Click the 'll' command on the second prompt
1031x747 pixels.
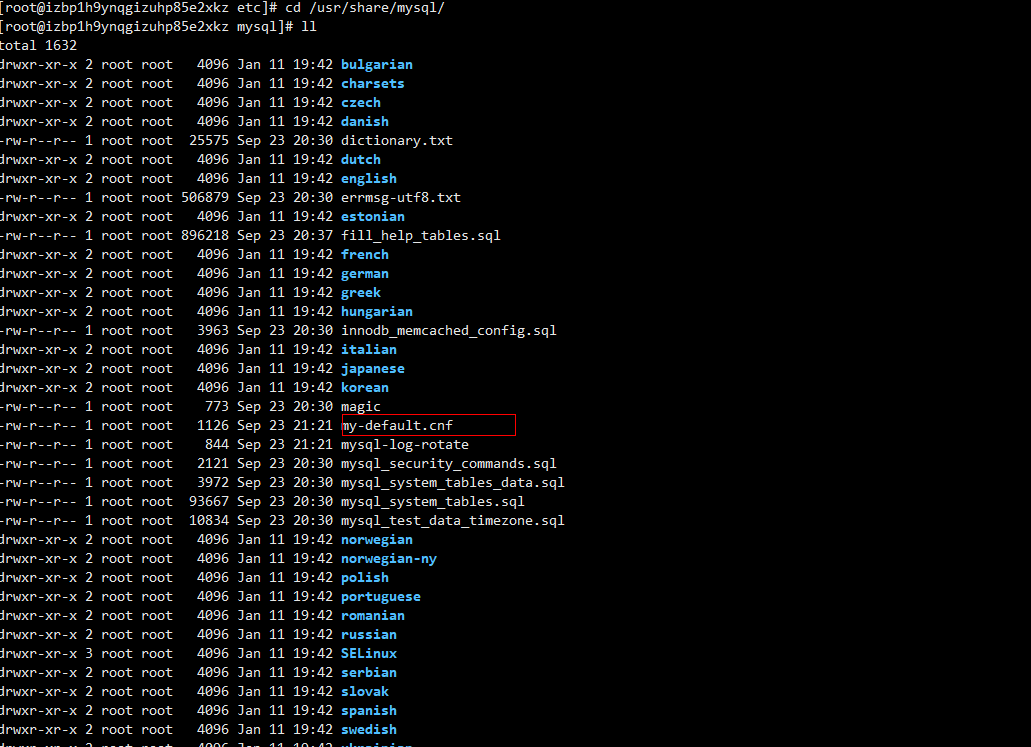pyautogui.click(x=308, y=27)
